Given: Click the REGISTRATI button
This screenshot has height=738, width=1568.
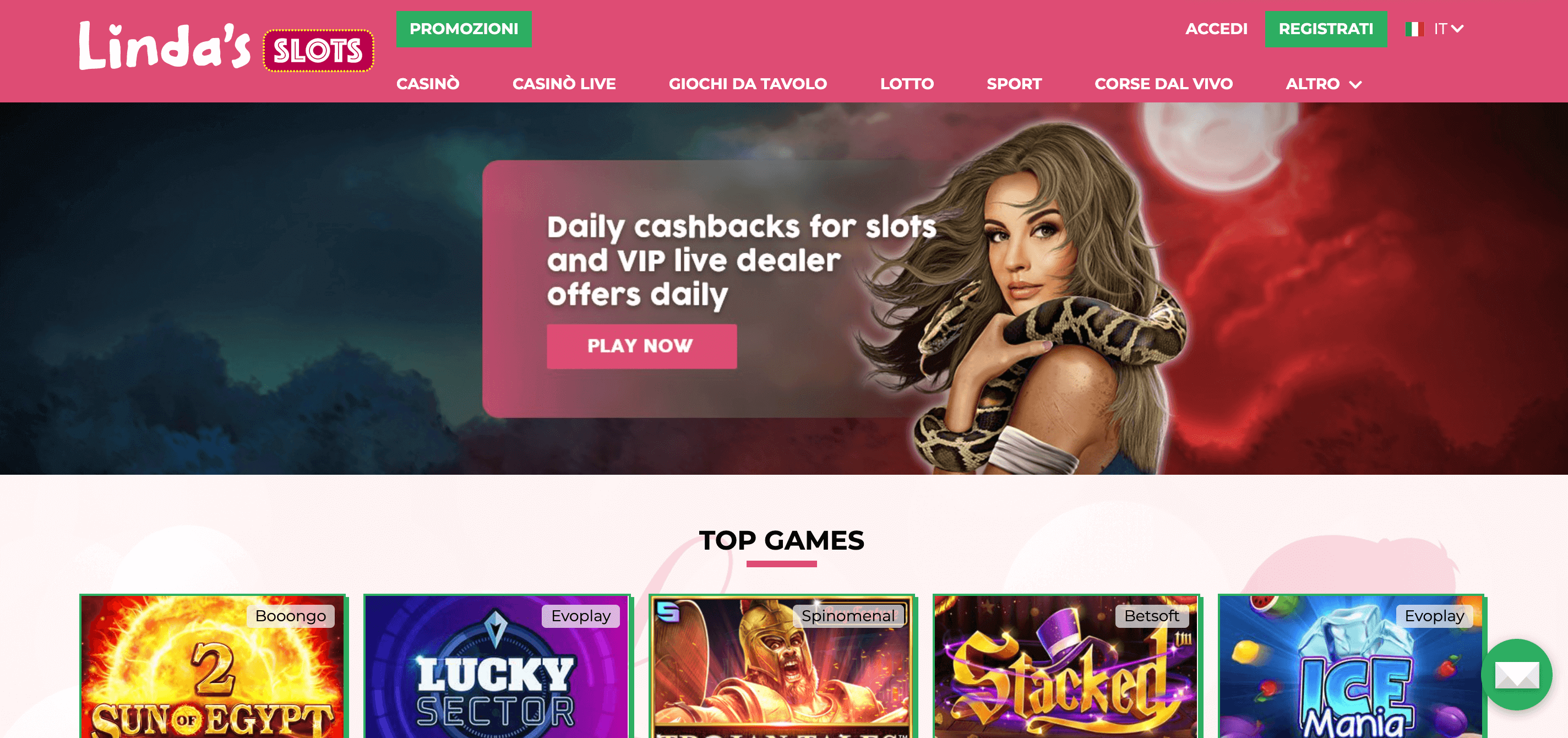Looking at the screenshot, I should click(x=1326, y=29).
